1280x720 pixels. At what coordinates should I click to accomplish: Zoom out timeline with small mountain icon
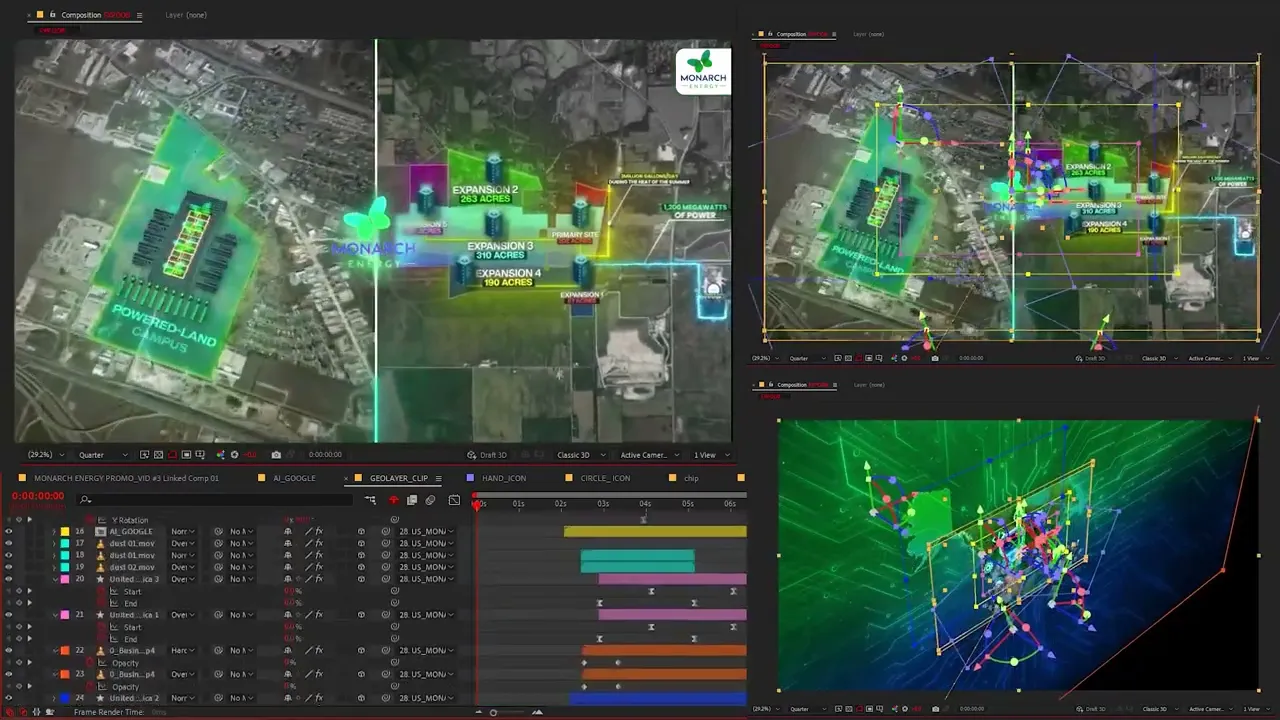point(478,712)
